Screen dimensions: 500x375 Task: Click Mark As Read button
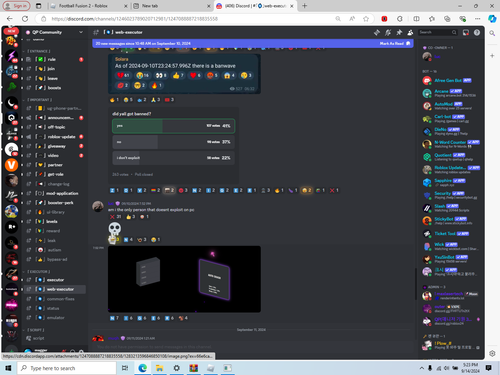tap(395, 43)
